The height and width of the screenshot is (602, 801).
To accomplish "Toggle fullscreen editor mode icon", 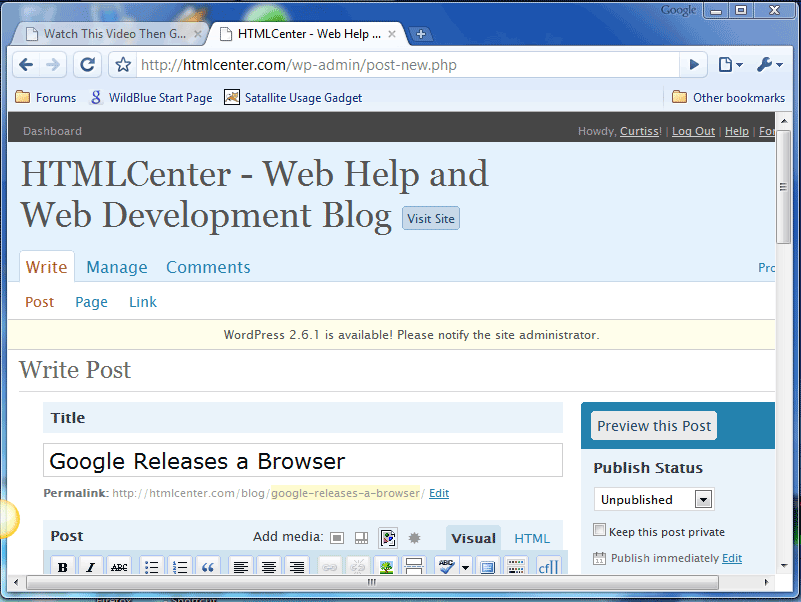I will 488,567.
